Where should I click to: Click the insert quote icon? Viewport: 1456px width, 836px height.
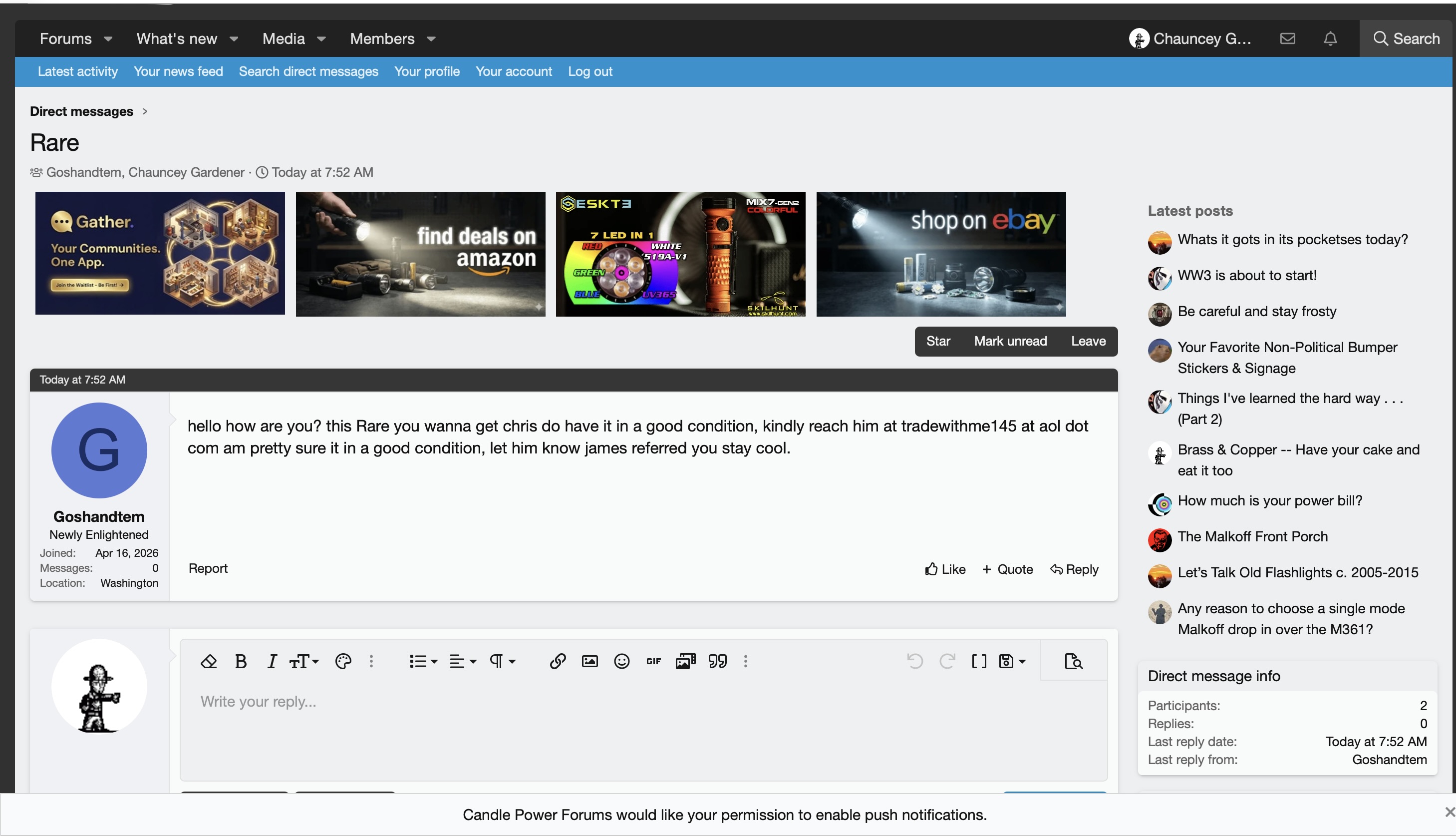click(x=717, y=661)
